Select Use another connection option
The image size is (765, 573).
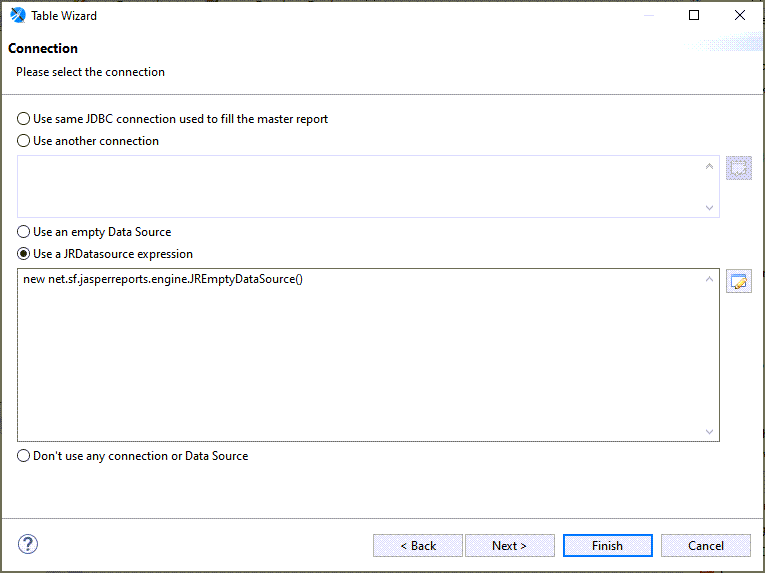24,141
